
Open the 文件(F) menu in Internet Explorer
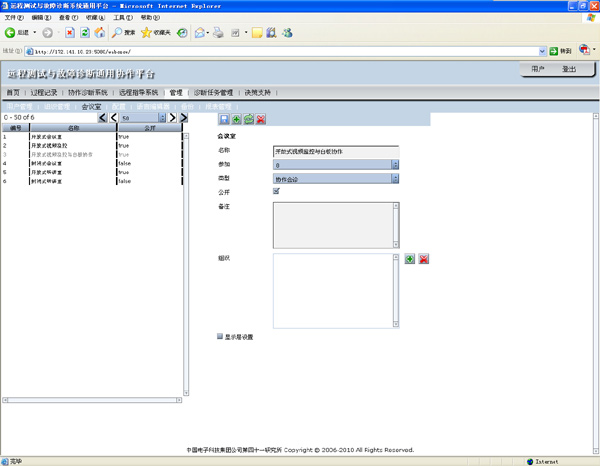click(x=13, y=18)
